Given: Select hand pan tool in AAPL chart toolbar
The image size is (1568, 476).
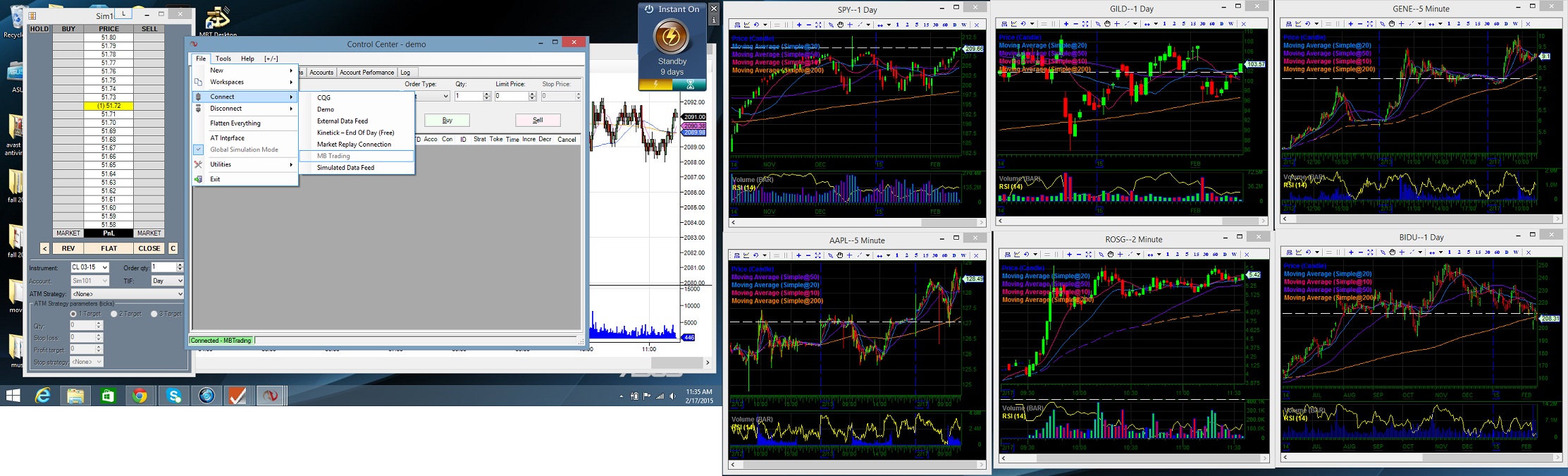Looking at the screenshot, I should [x=839, y=255].
